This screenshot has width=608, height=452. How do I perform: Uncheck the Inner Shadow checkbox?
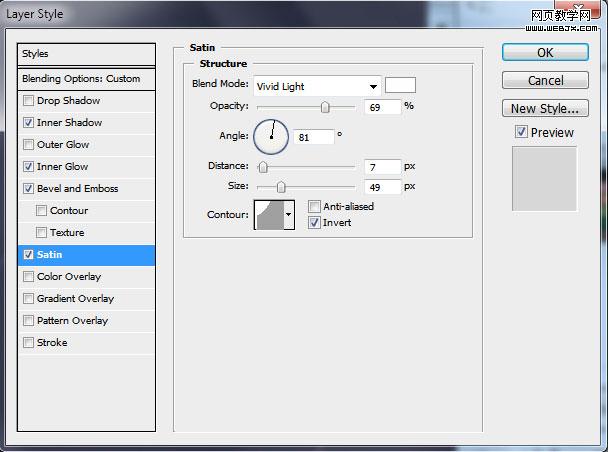[28, 123]
